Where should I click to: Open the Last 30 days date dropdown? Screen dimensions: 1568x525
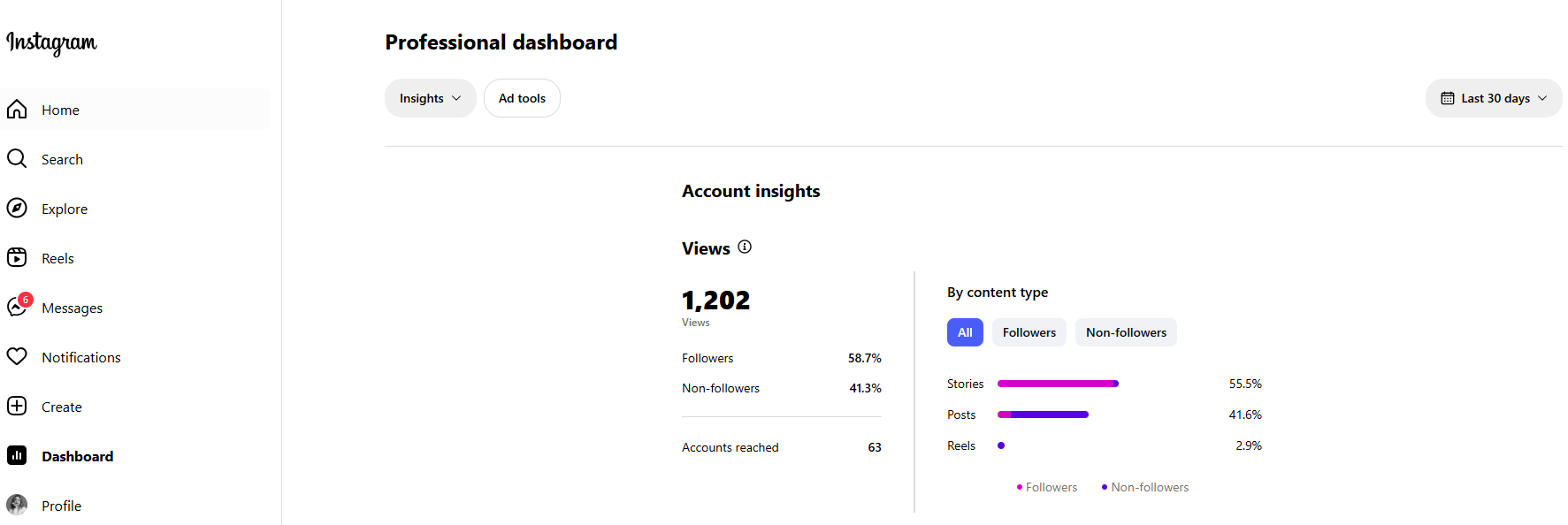1494,98
